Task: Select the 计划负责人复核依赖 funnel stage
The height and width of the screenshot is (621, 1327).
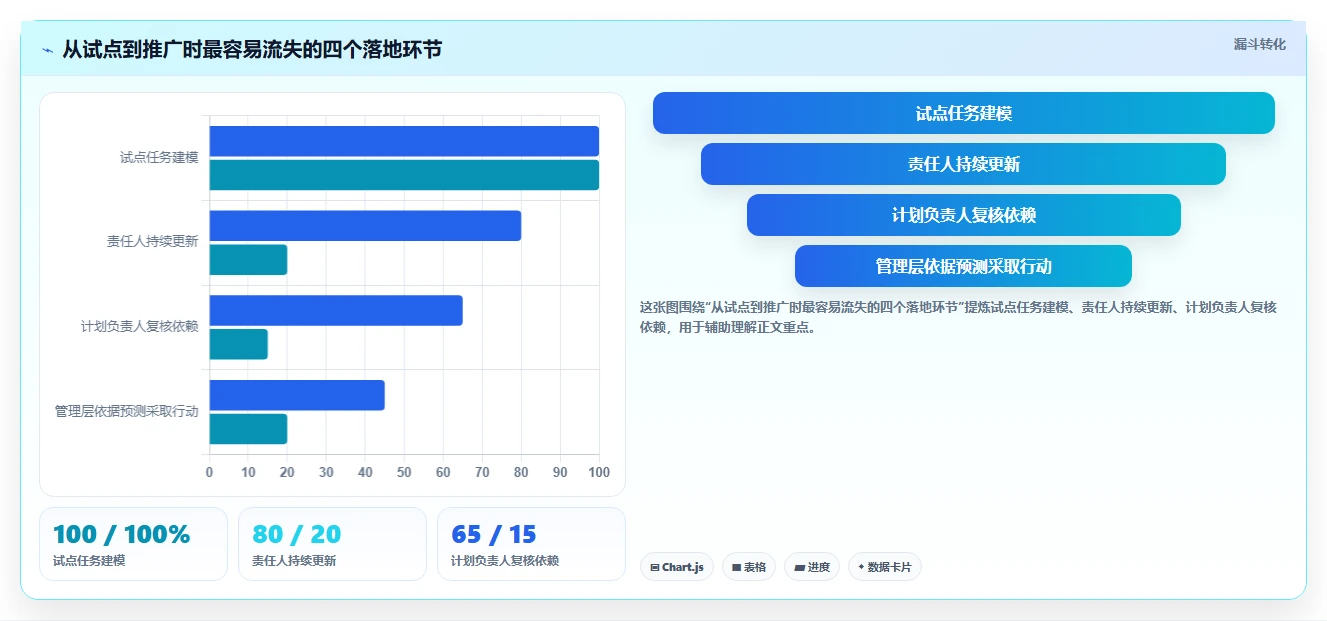Action: click(964, 215)
